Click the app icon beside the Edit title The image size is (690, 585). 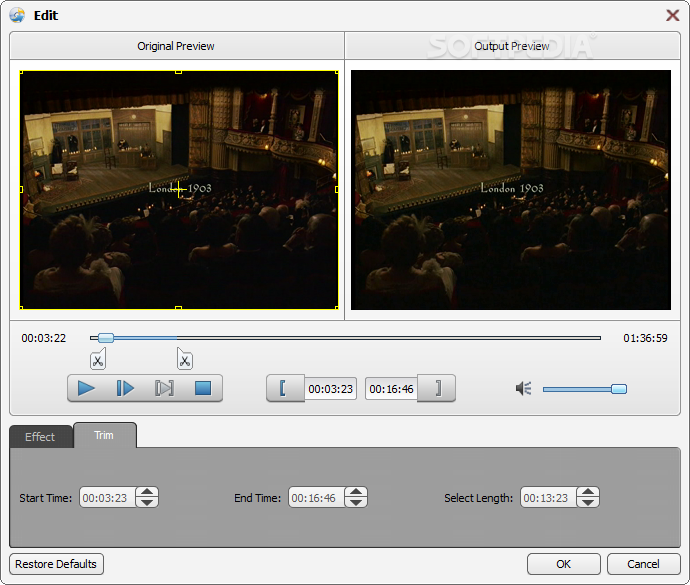[17, 15]
